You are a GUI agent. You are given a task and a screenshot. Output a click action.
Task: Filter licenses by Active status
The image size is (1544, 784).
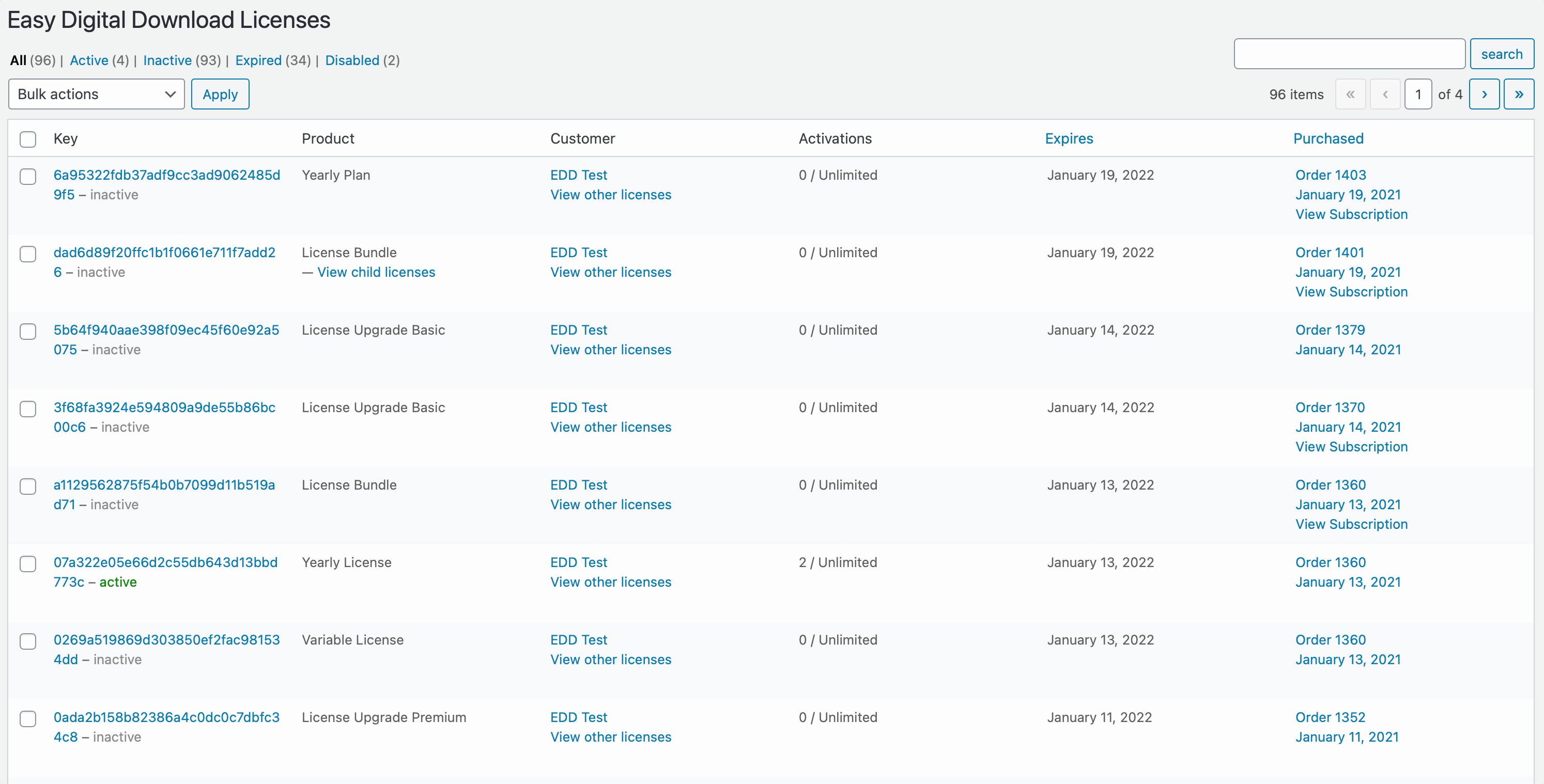[x=89, y=60]
